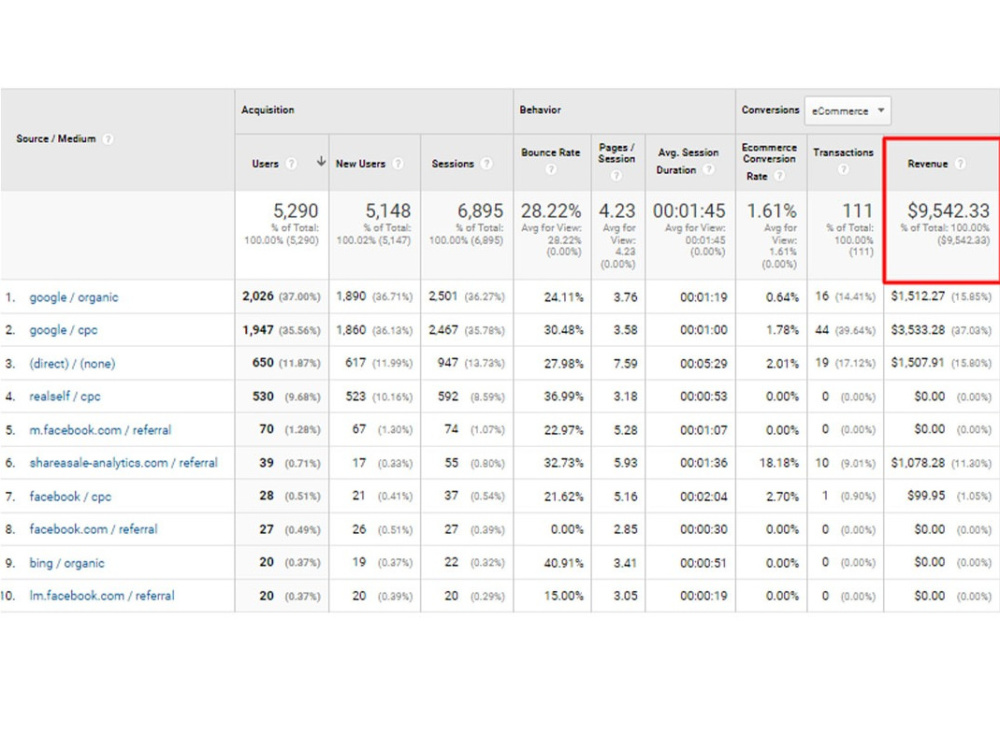Click the Behavior group header

coord(540,110)
